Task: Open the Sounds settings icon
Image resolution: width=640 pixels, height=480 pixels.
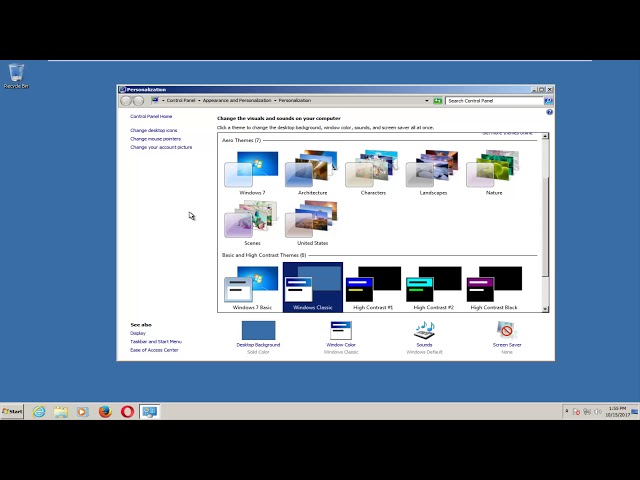Action: (424, 330)
